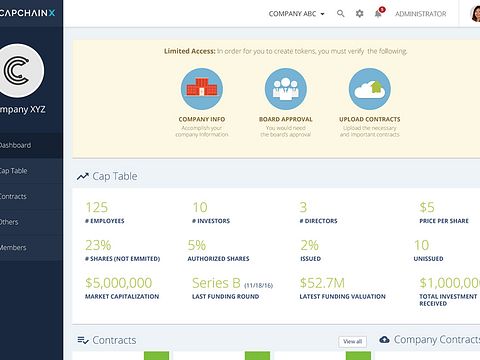Click the CapchainX logo

point(27,13)
